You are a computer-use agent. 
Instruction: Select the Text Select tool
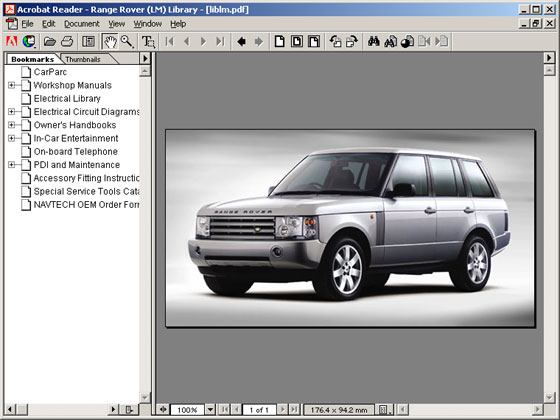(148, 41)
